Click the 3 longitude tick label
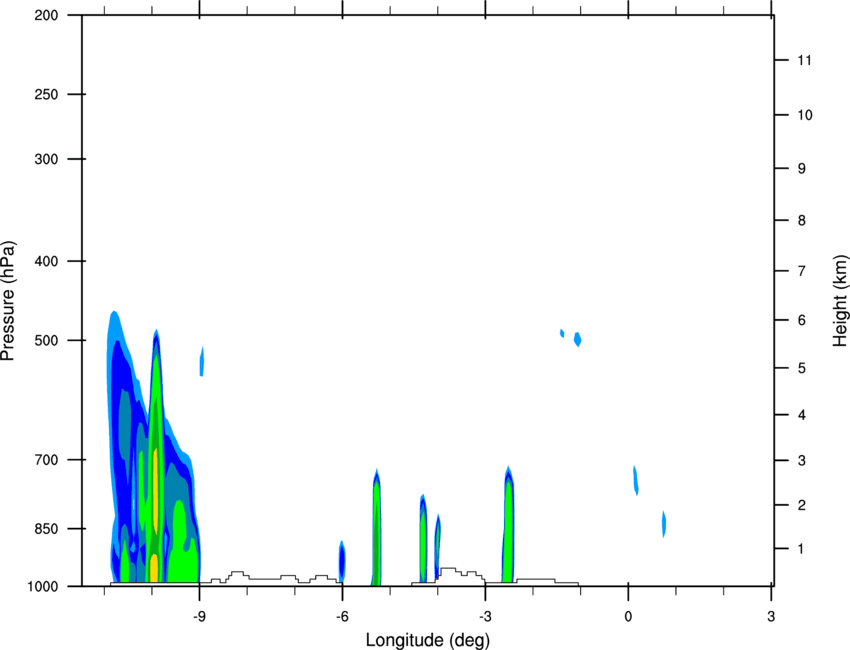This screenshot has height=650, width=850. coord(771,617)
